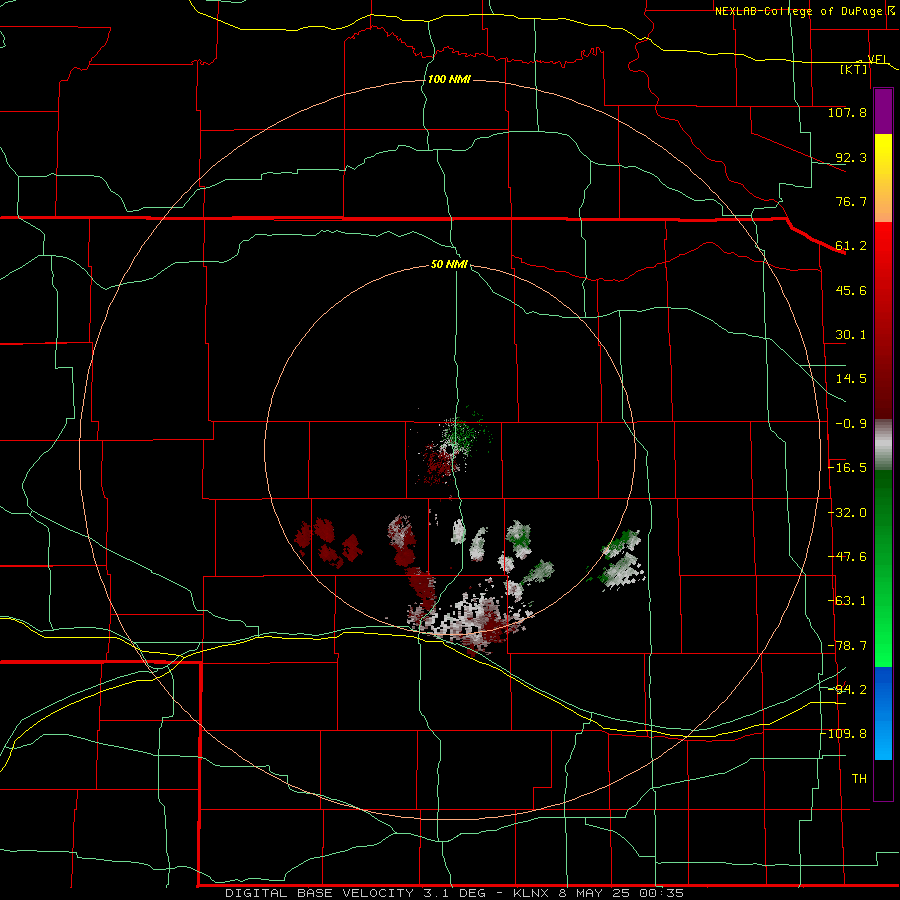Click the [KT] units label
The height and width of the screenshot is (900, 900).
tap(854, 69)
